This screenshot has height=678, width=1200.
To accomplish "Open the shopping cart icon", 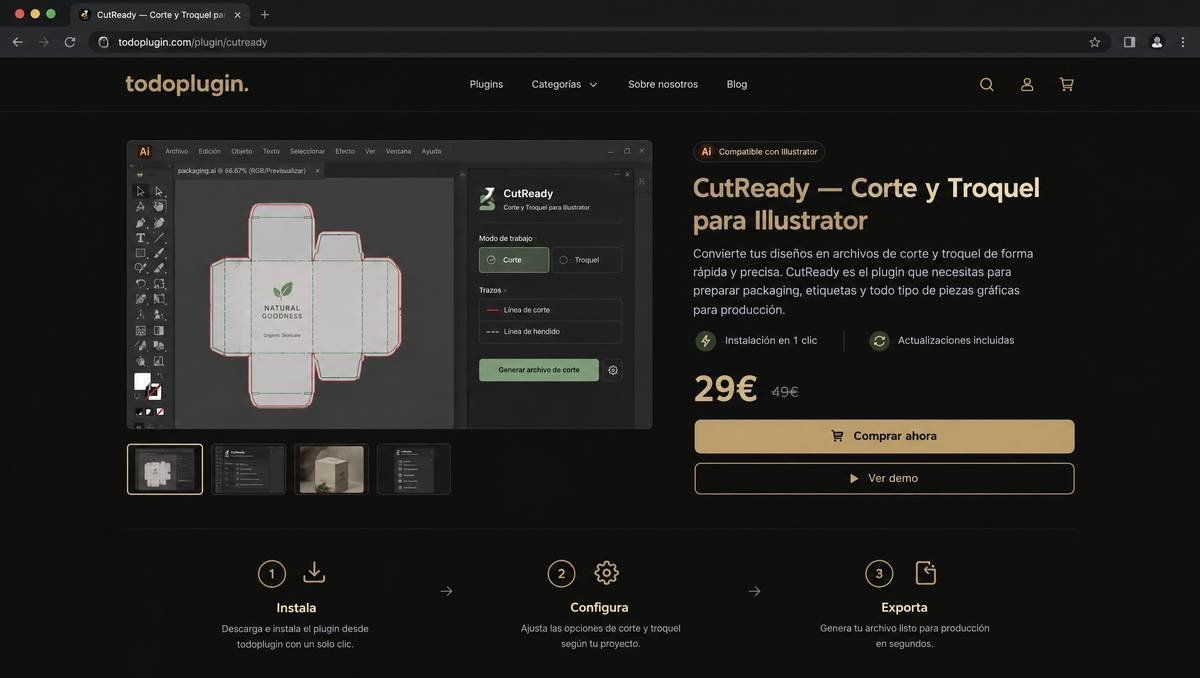I will pos(1067,85).
